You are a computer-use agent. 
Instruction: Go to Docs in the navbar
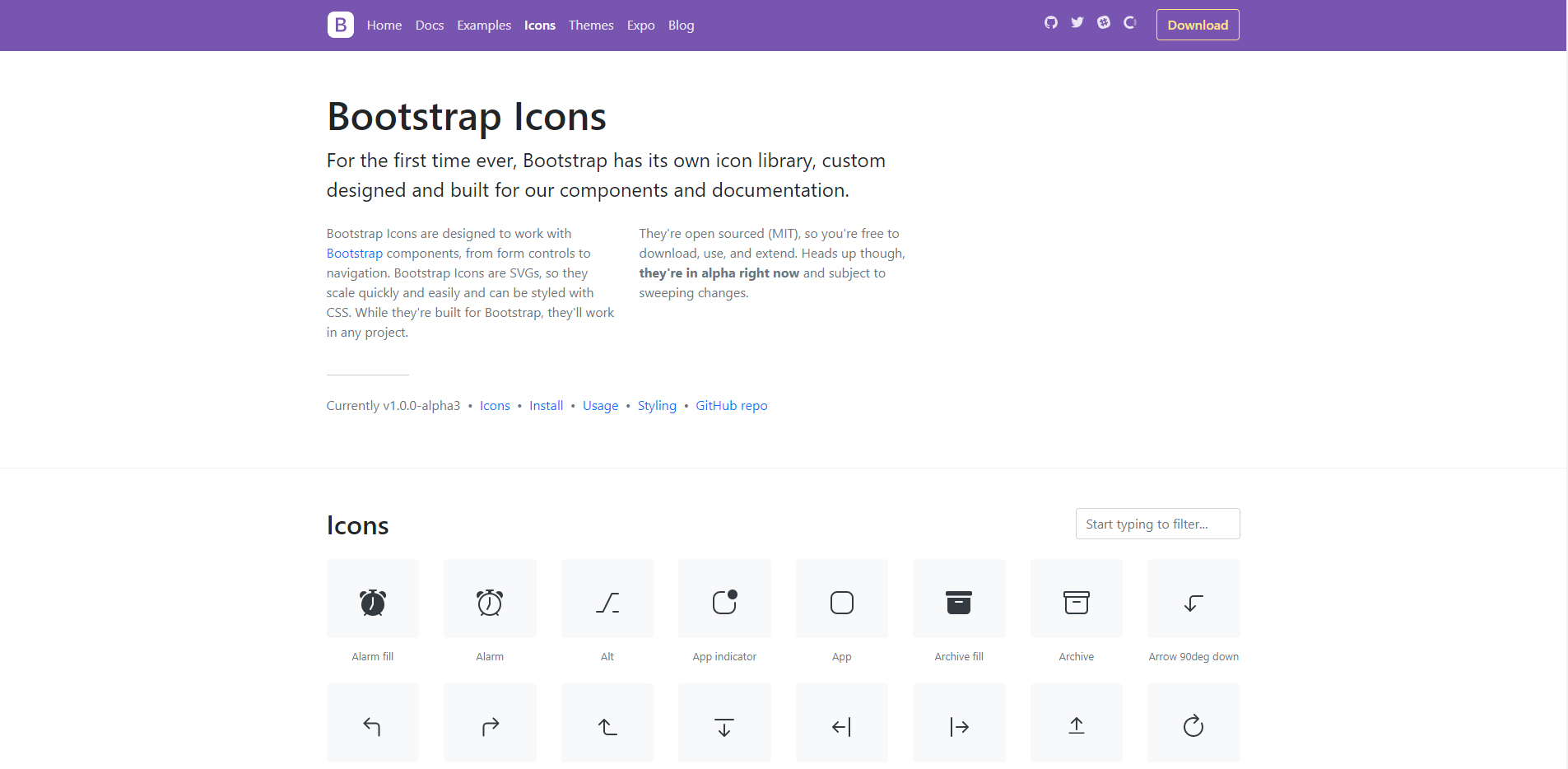click(x=430, y=26)
